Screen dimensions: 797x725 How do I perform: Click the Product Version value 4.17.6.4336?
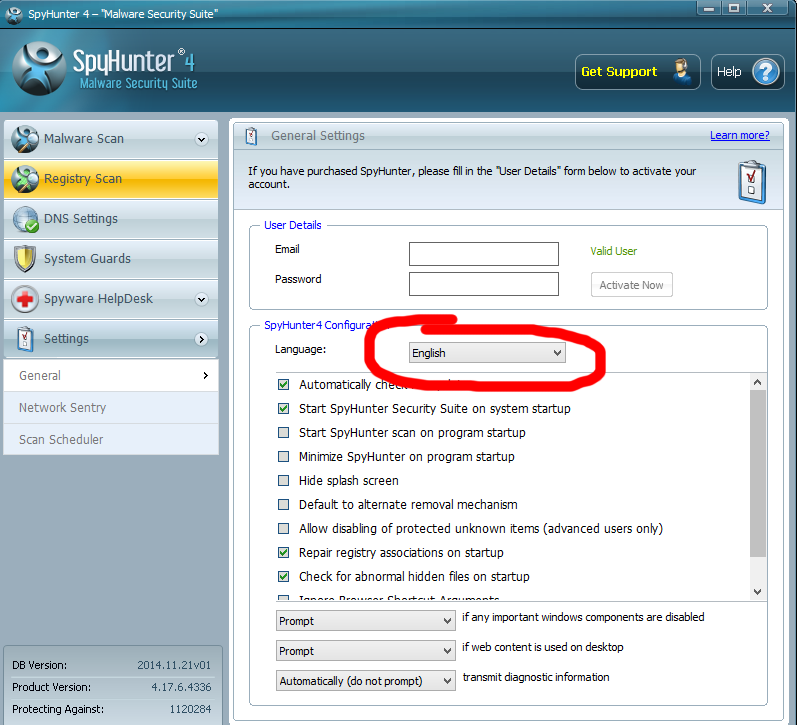[181, 687]
